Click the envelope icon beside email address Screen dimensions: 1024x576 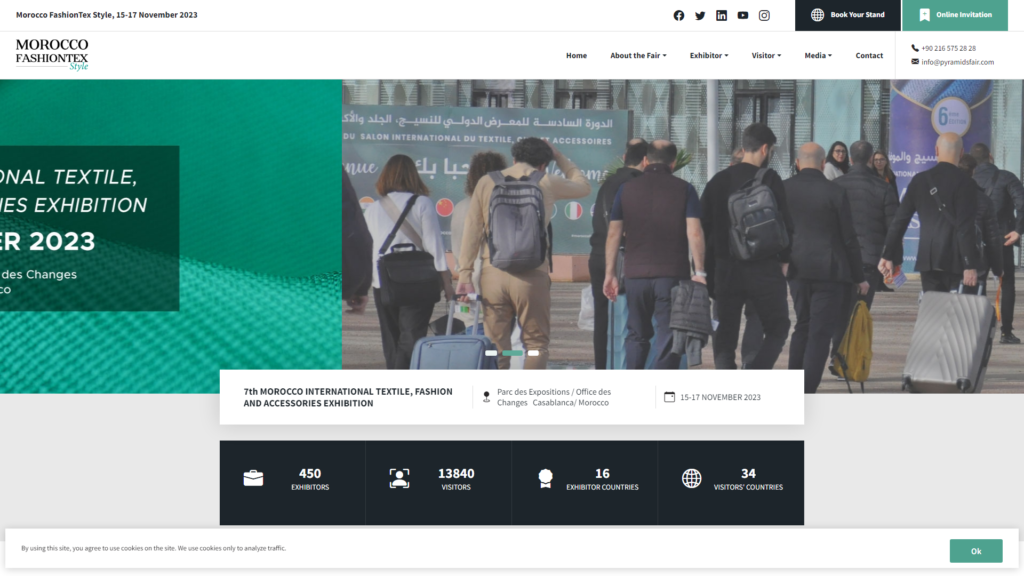[915, 61]
